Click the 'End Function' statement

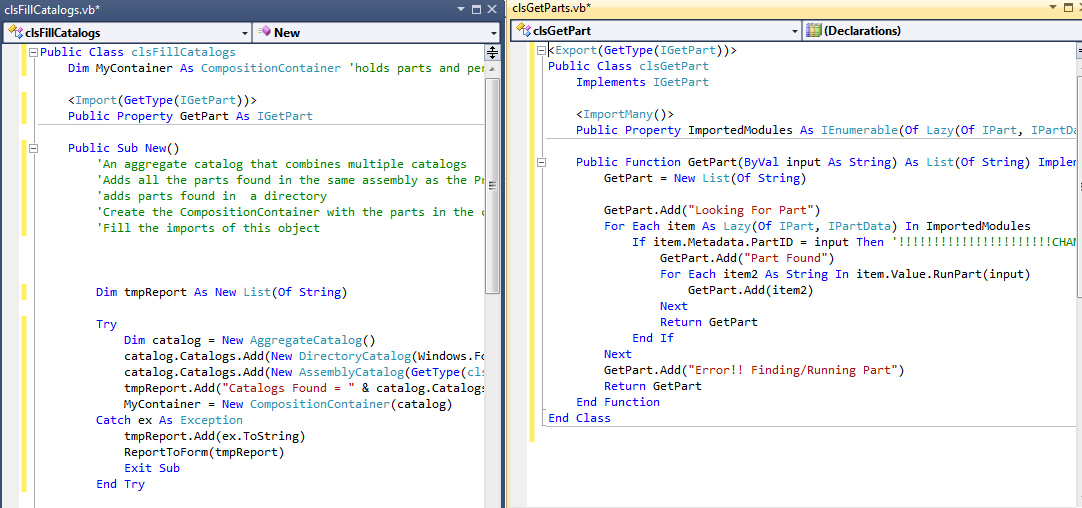click(618, 402)
